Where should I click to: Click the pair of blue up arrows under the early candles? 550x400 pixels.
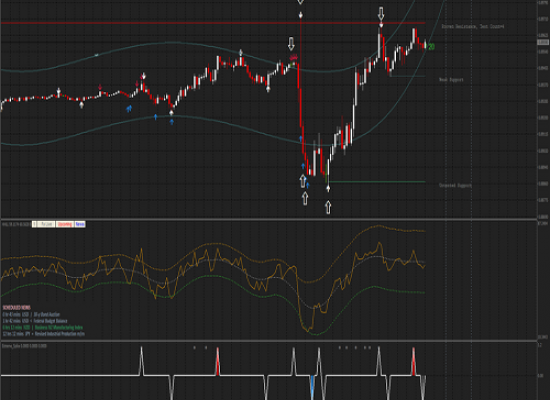coord(129,108)
